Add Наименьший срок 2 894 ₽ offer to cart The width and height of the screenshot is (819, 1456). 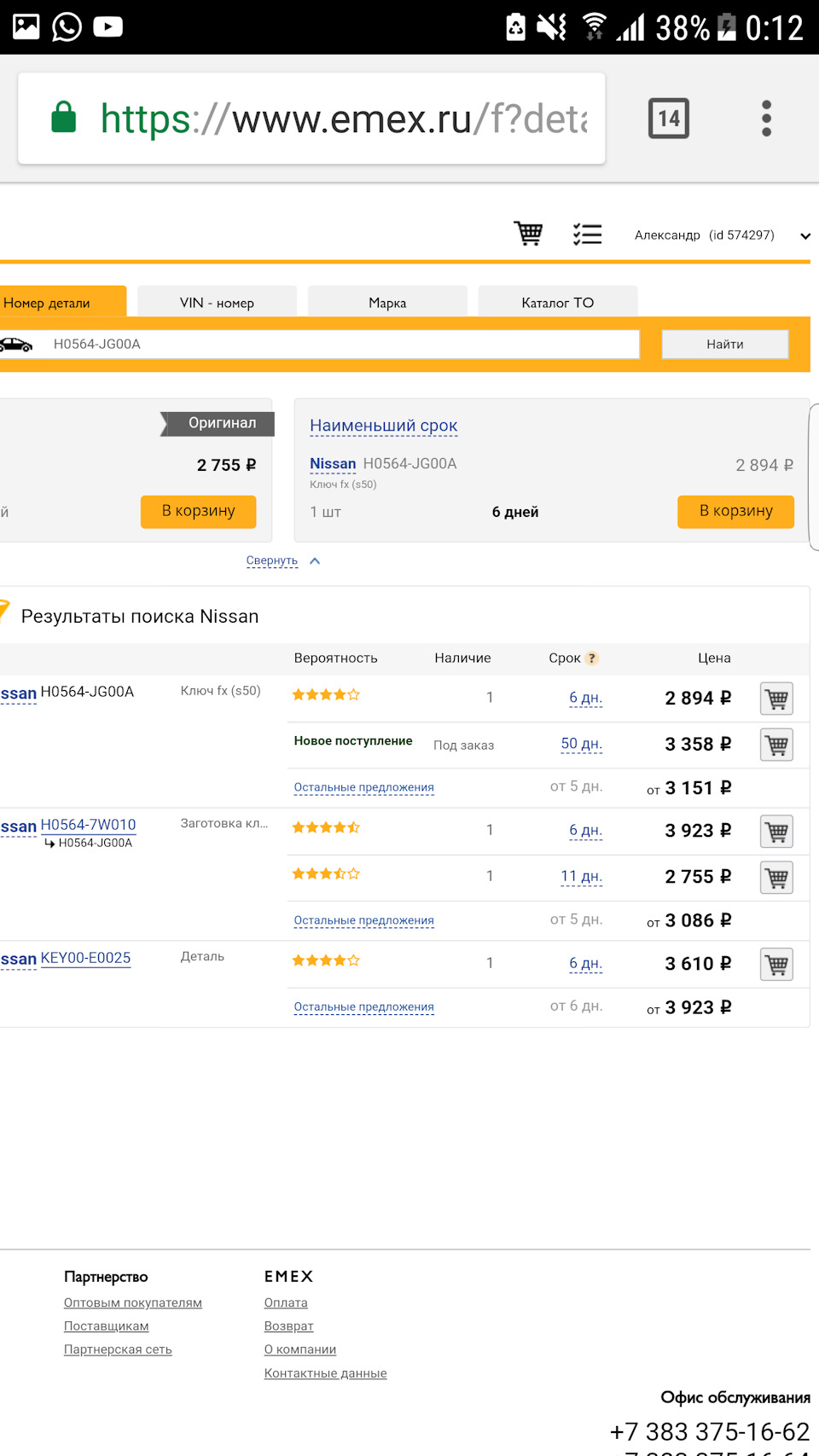[x=735, y=512]
